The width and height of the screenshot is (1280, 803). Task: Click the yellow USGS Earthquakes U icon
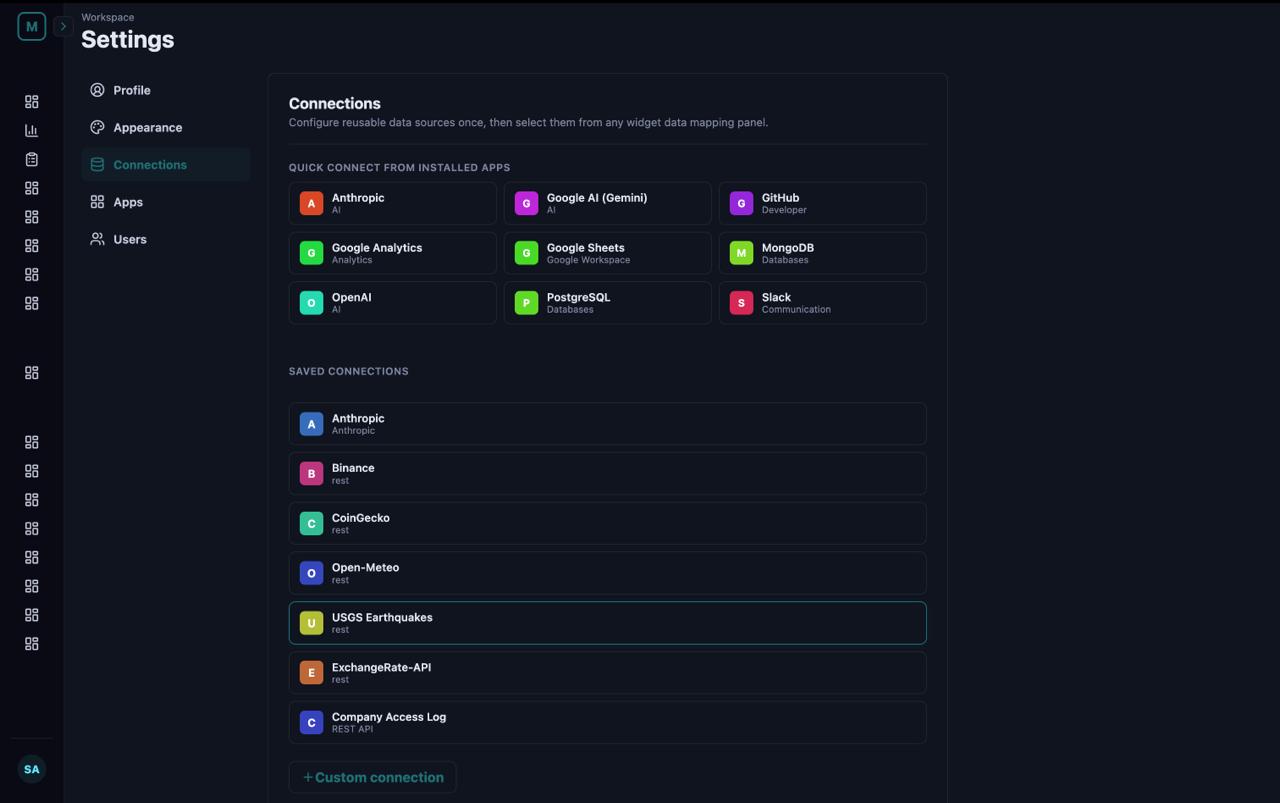[x=311, y=623]
